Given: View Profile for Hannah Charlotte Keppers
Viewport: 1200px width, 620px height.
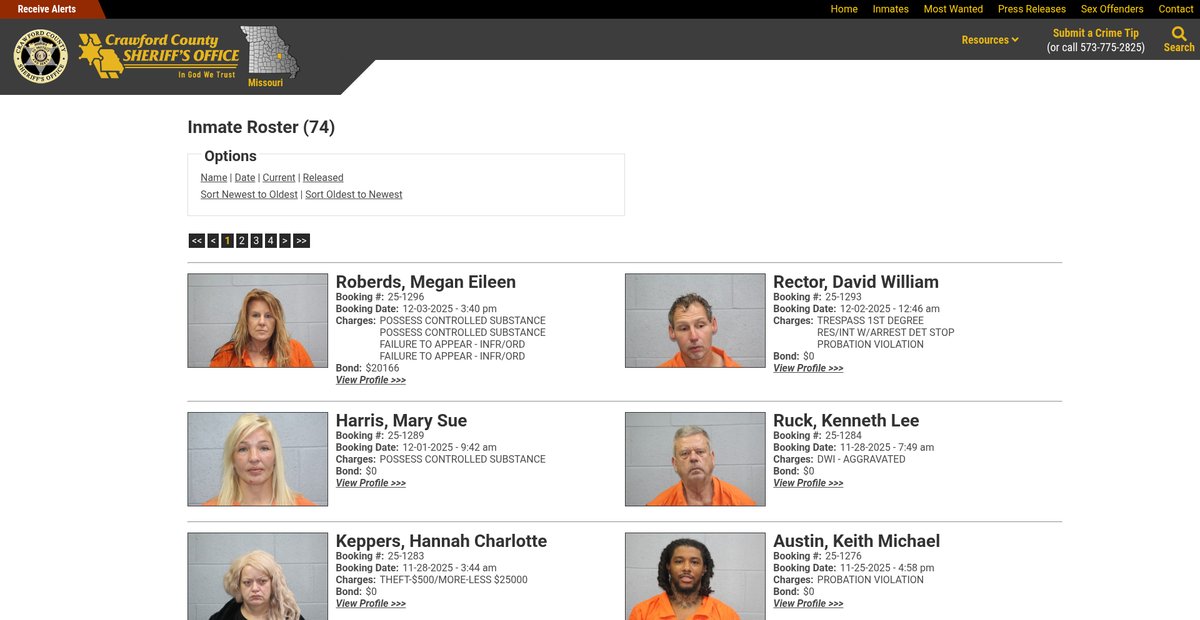Looking at the screenshot, I should point(371,604).
